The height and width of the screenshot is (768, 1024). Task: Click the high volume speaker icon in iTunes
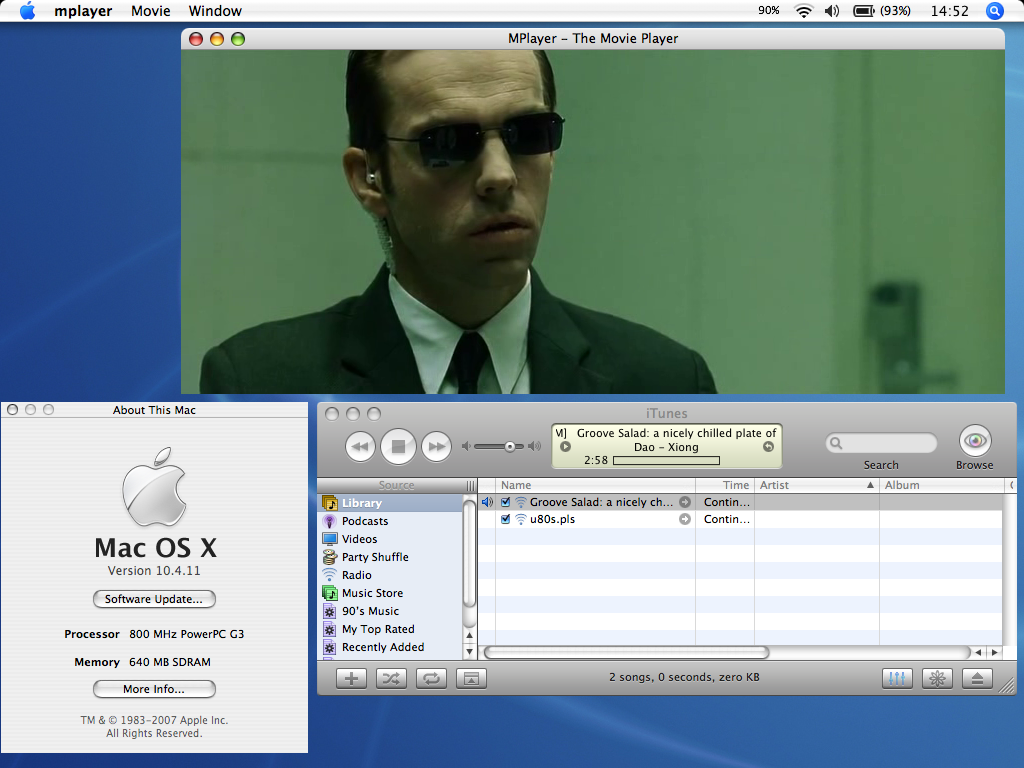tap(535, 447)
